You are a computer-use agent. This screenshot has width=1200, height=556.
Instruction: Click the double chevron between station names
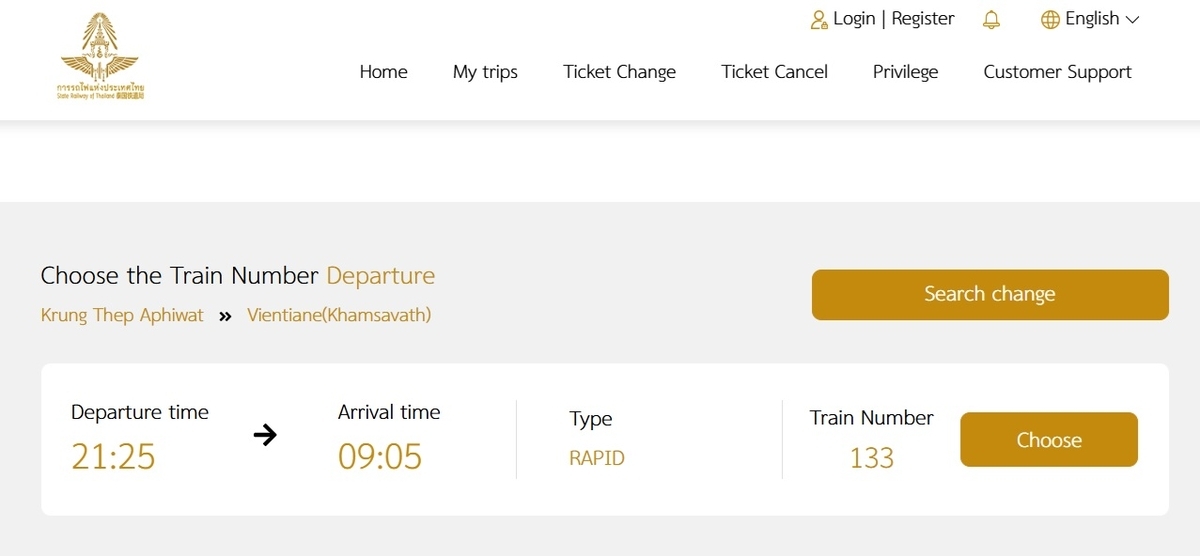tap(225, 316)
